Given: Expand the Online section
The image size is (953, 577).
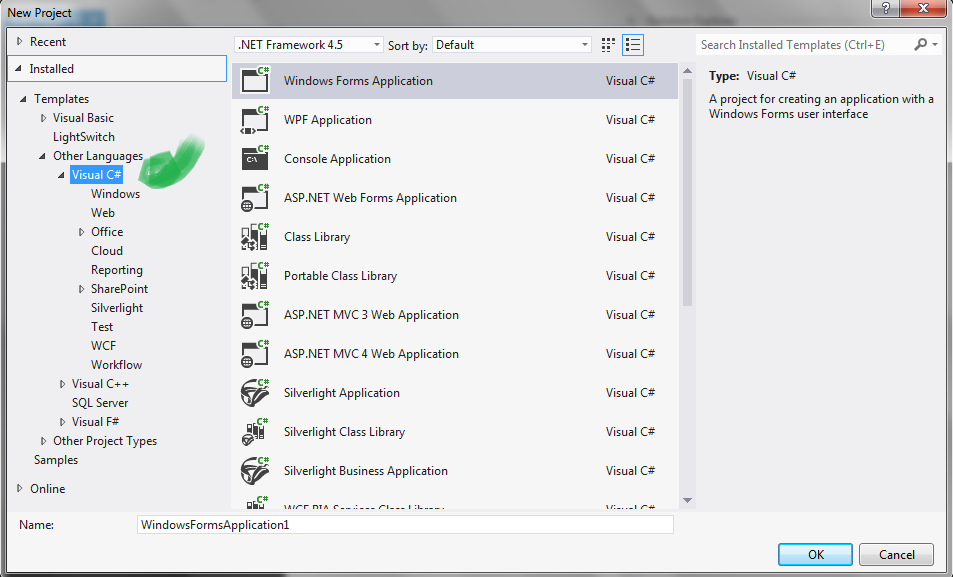Looking at the screenshot, I should pos(19,488).
